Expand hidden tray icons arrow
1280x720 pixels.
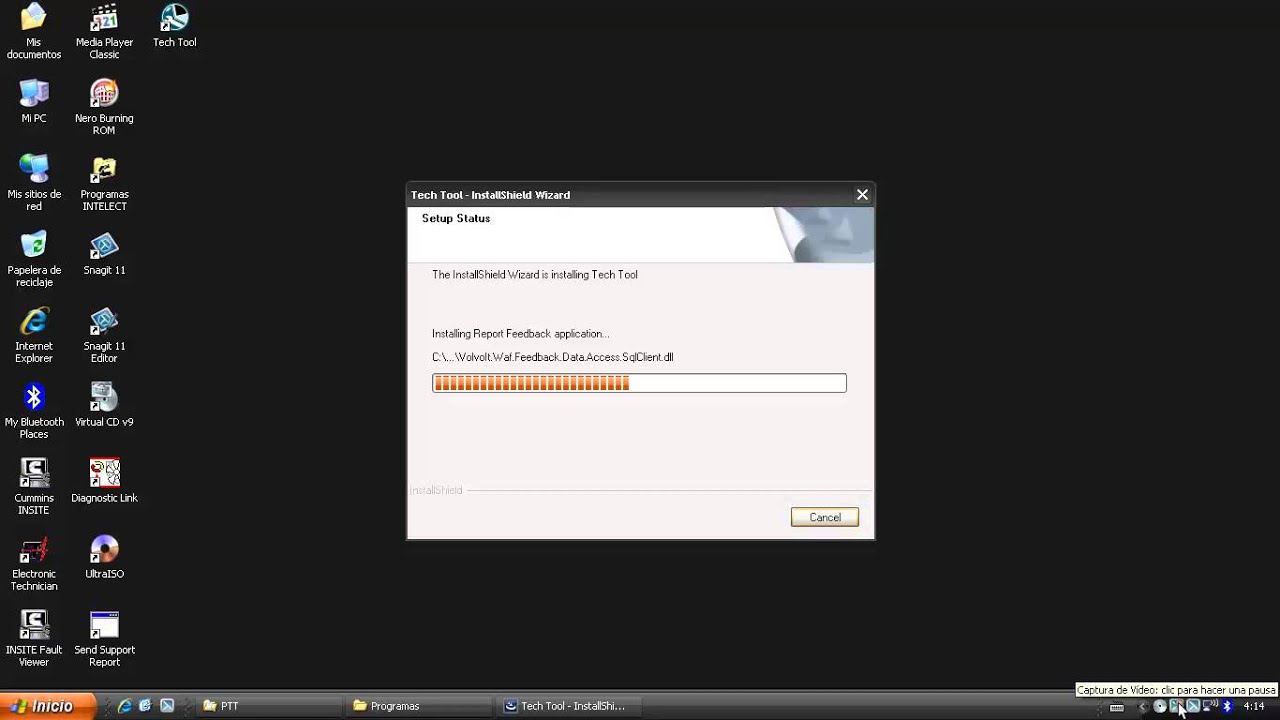[1143, 707]
